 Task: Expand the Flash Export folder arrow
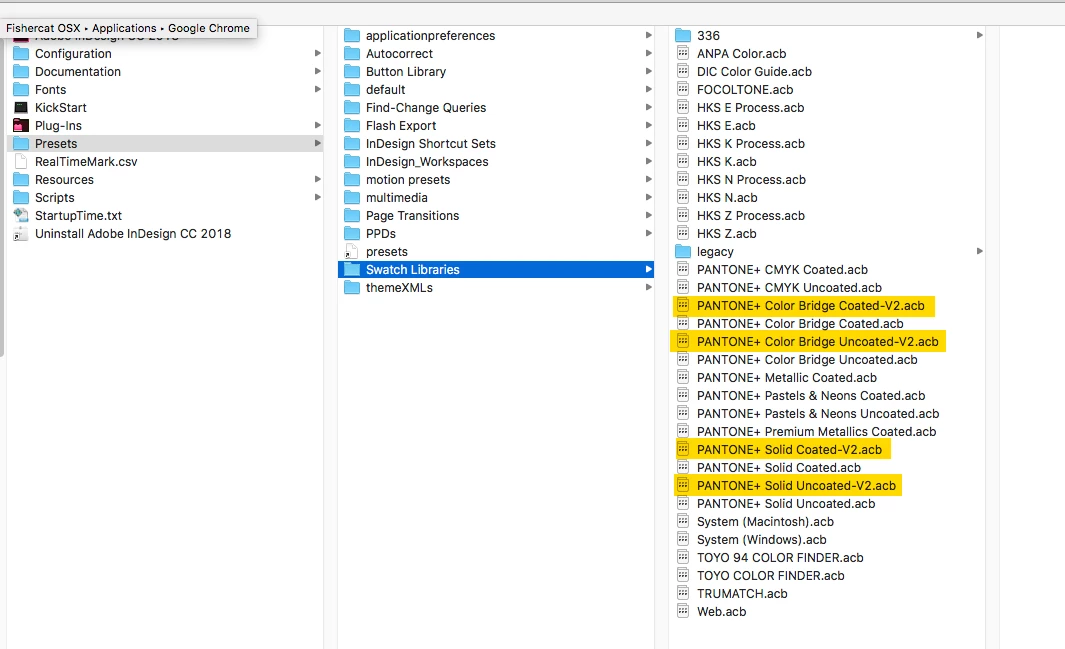coord(649,126)
